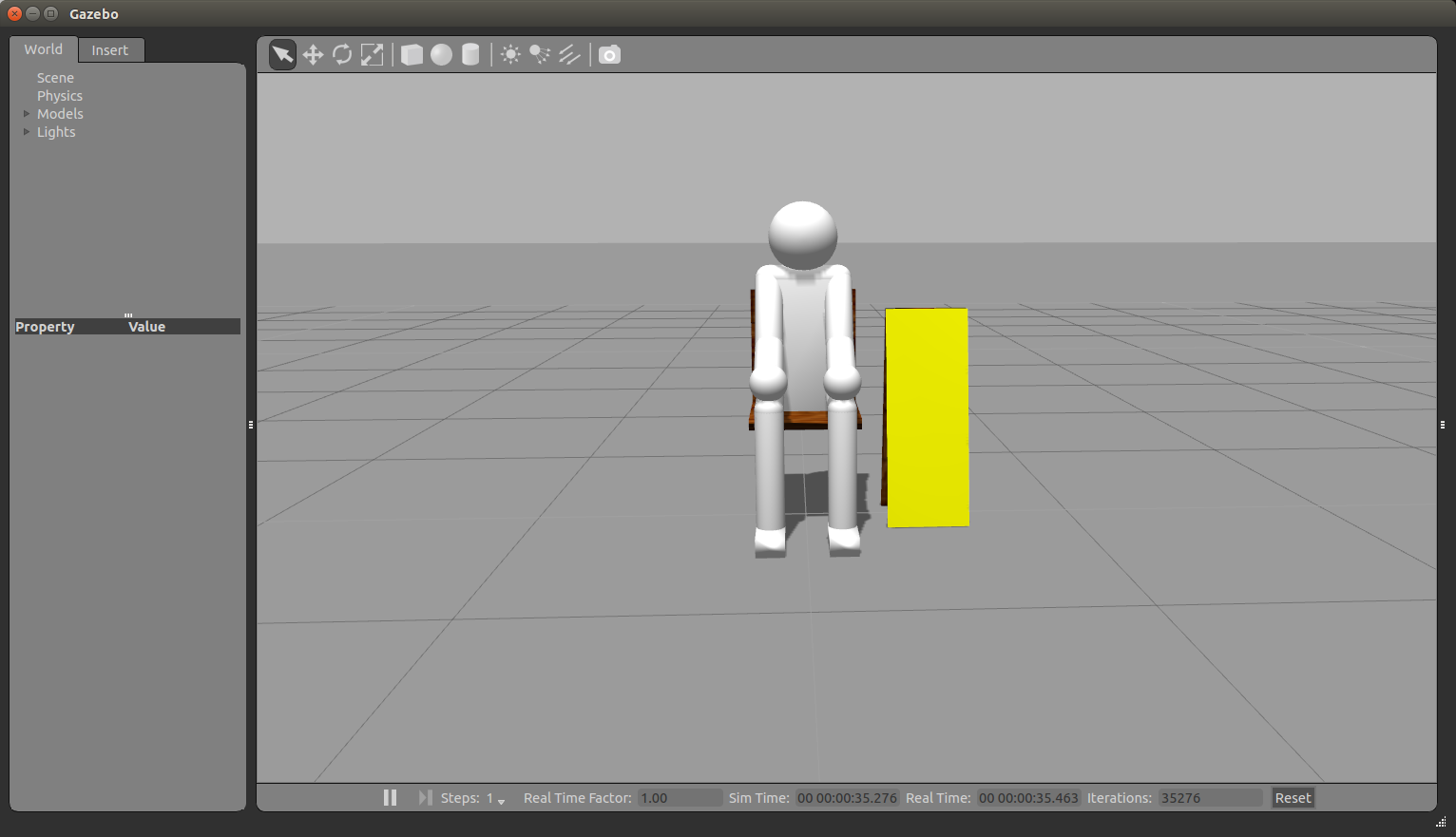Add a point light

[510, 55]
